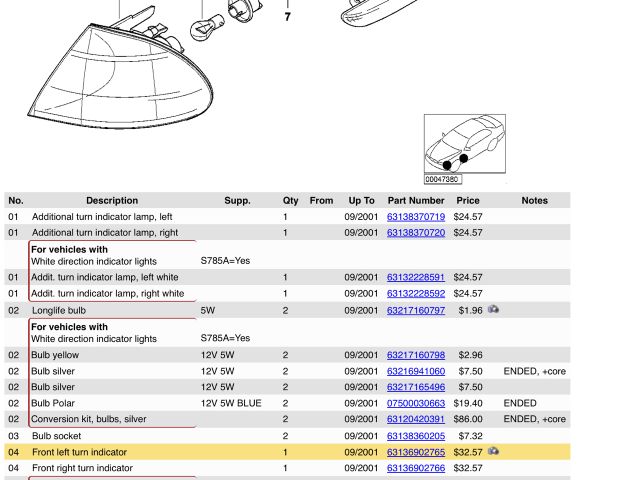640x480 pixels.
Task: Open Bulb Polar part 07500030663
Action: 415,403
